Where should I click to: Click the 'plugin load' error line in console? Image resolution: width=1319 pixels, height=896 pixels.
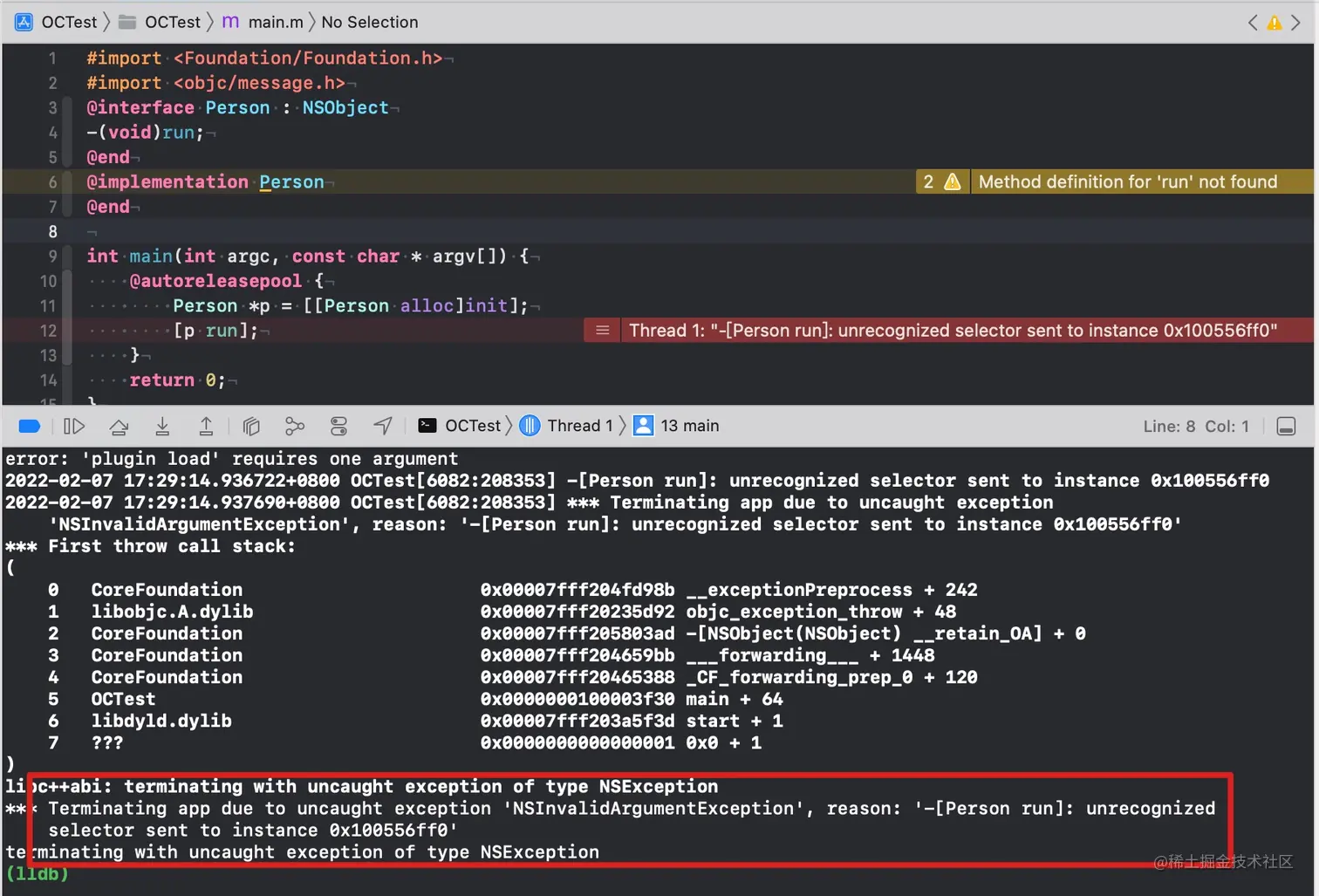(x=232, y=459)
